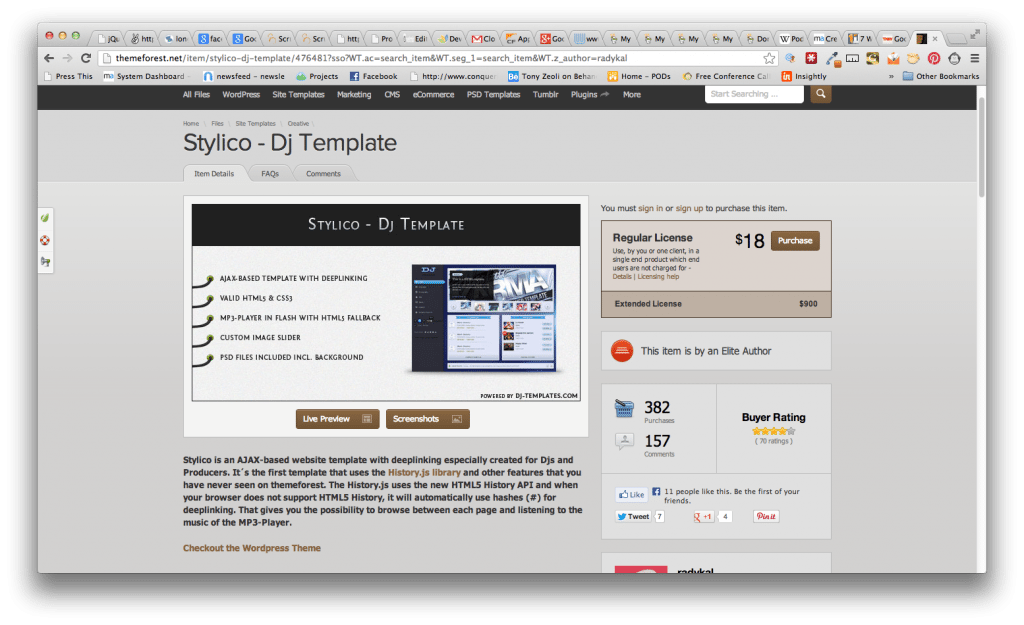Screen dimensions: 1024x625
Task: Open eCommerce category in navigation
Action: tap(433, 95)
